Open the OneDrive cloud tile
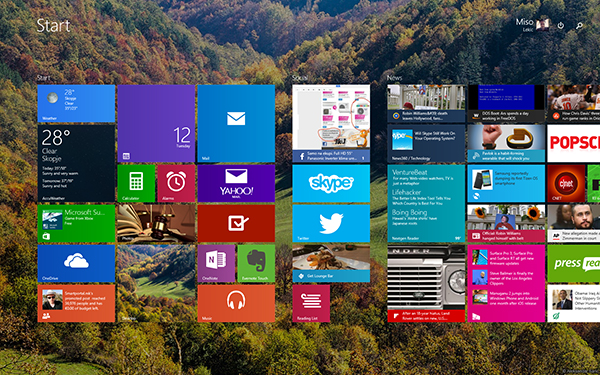This screenshot has height=375, width=600. [x=76, y=263]
